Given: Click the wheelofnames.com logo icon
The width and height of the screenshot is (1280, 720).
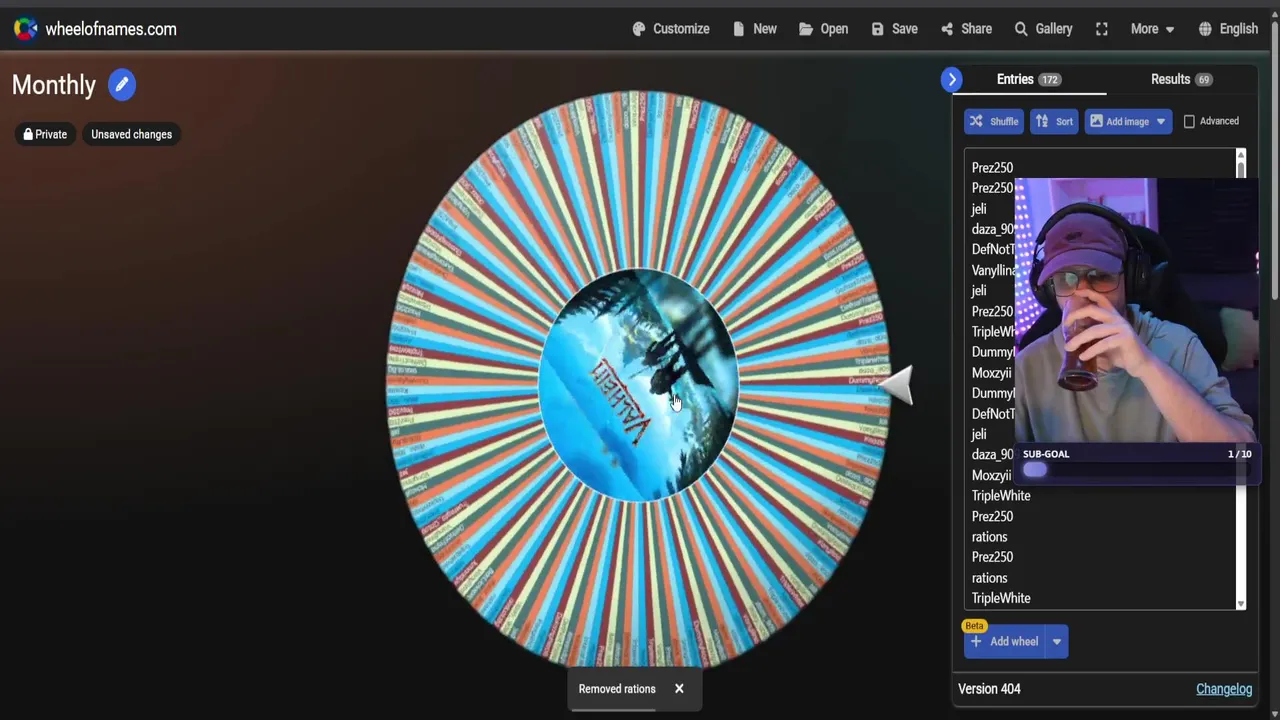Looking at the screenshot, I should coord(25,29).
